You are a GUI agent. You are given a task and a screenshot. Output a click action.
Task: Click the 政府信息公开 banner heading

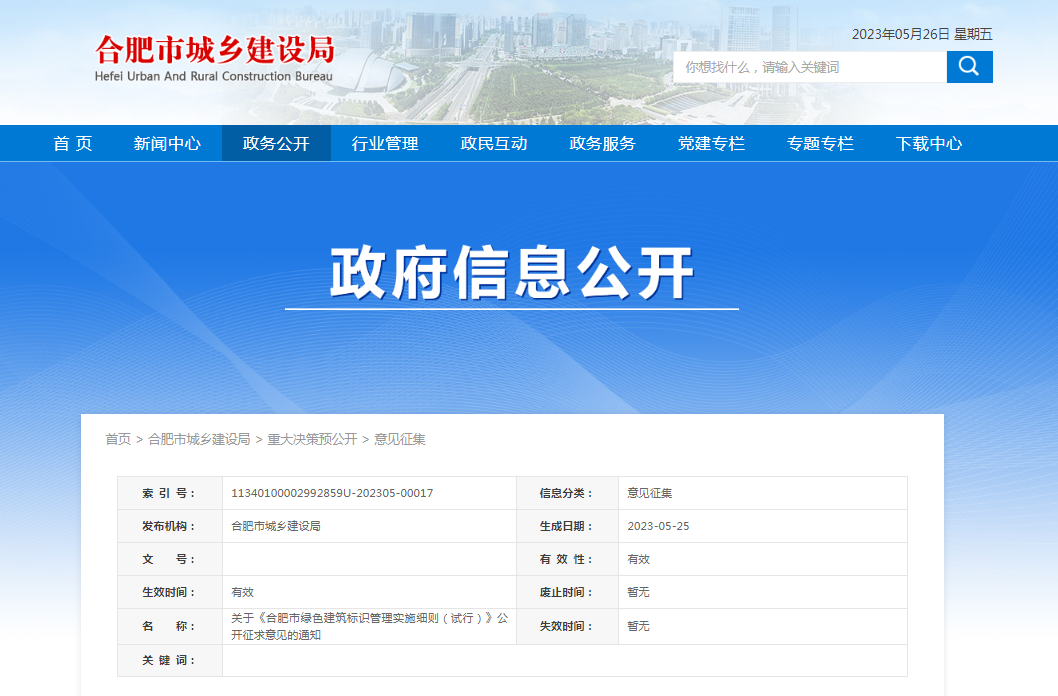pyautogui.click(x=512, y=272)
